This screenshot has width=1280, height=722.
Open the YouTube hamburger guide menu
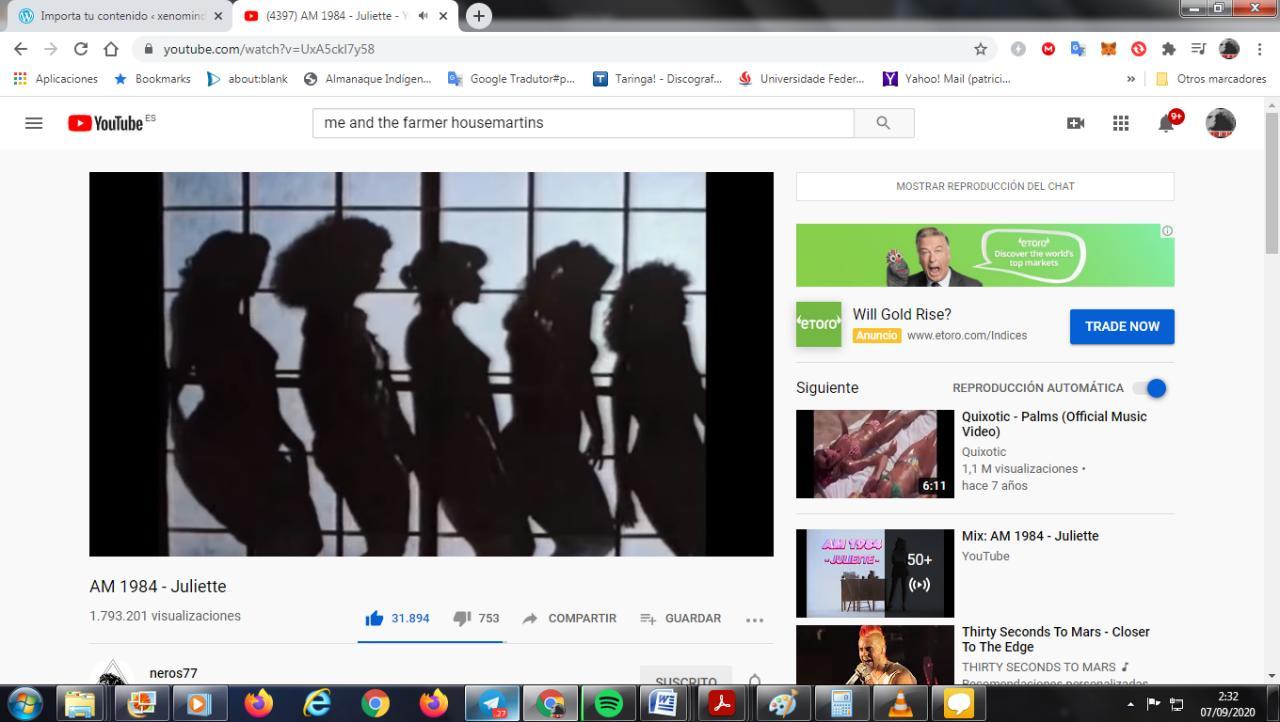click(34, 123)
